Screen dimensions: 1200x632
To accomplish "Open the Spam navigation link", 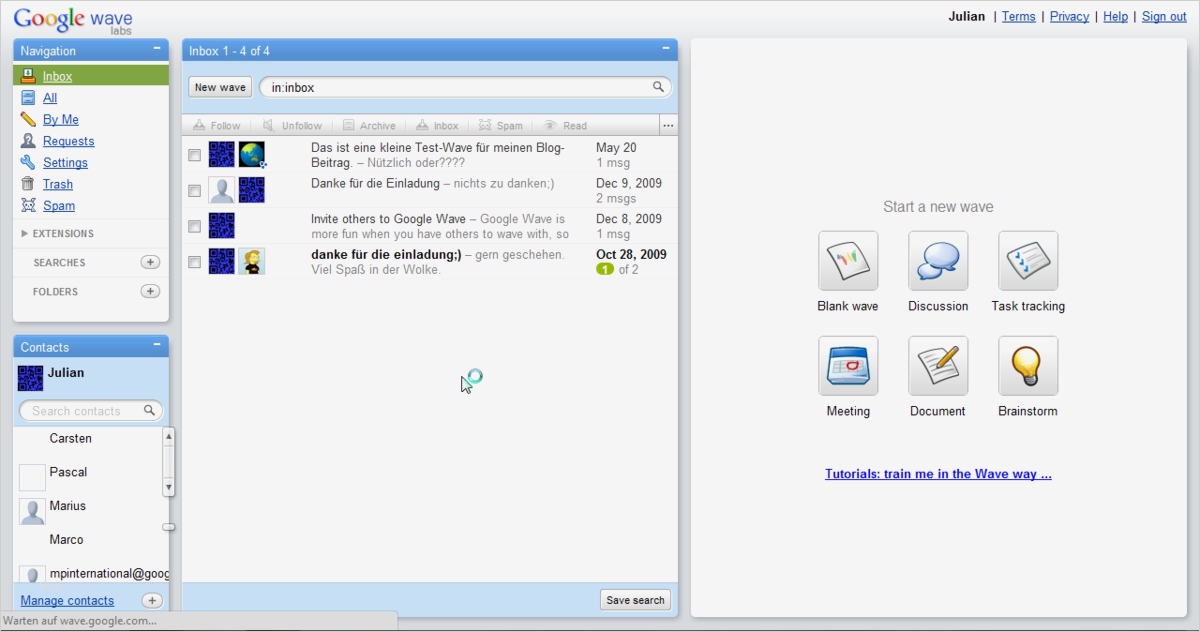I will [59, 205].
